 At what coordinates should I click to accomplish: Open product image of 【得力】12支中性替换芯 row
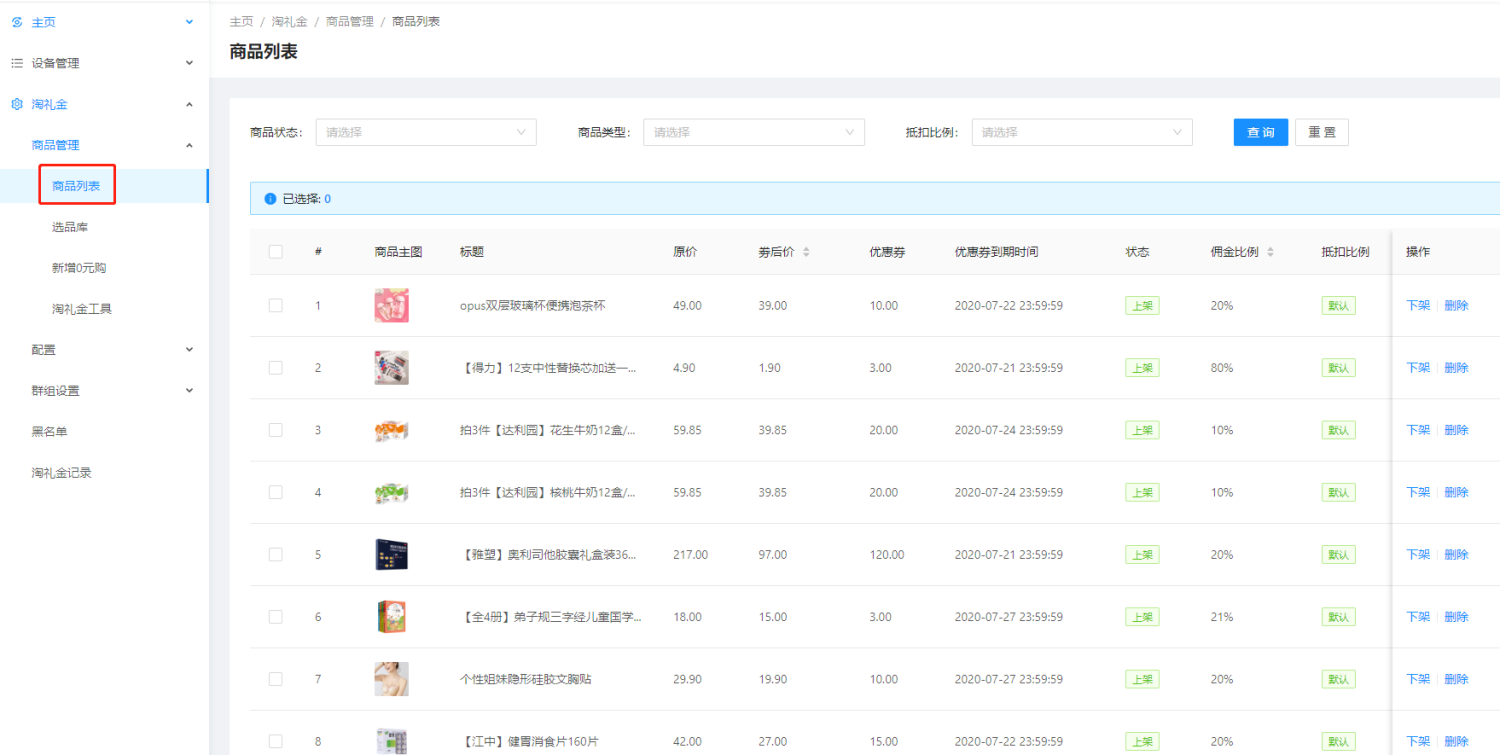(x=391, y=367)
